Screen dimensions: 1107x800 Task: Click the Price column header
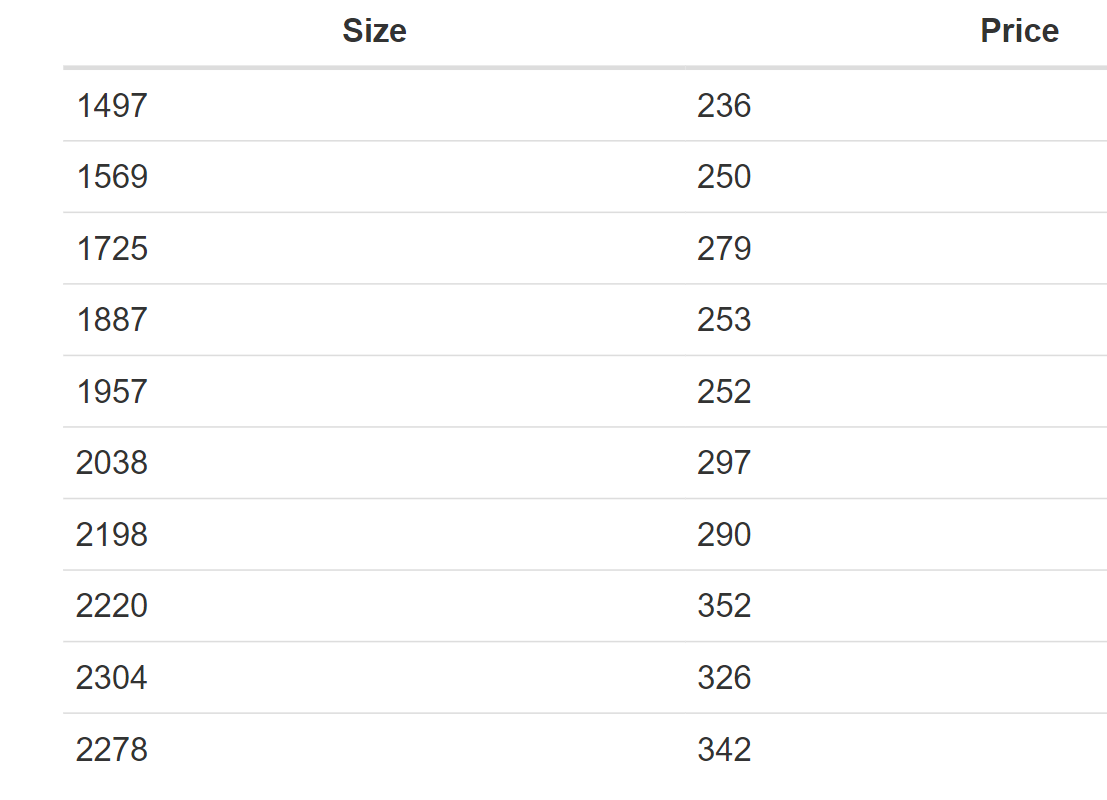coord(1019,31)
